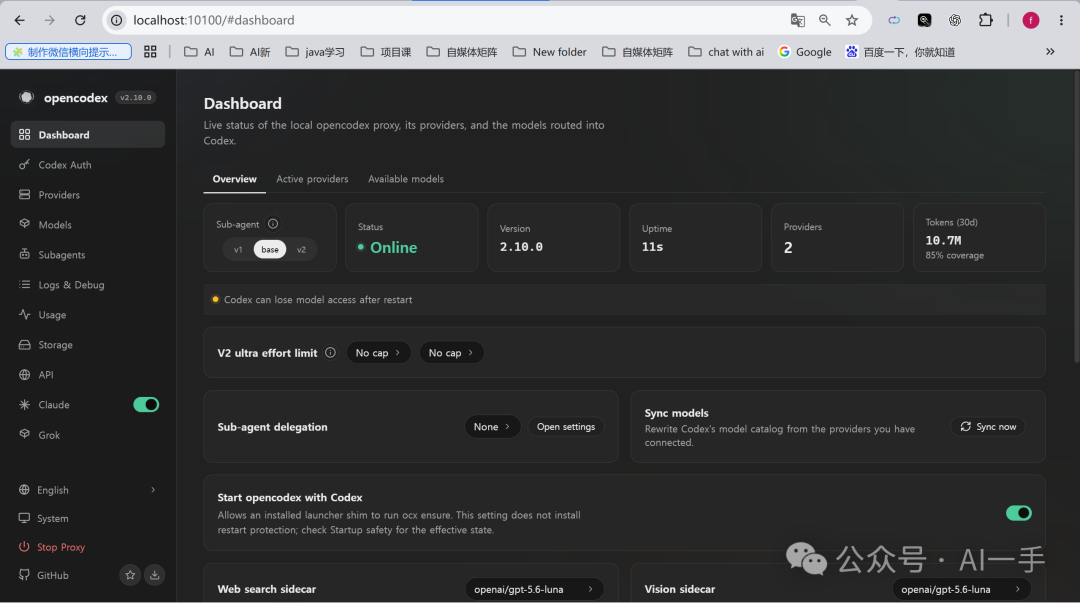Screen dimensions: 1080x603
Task: Click the page vertical scrollbar
Action: click(x=1075, y=217)
